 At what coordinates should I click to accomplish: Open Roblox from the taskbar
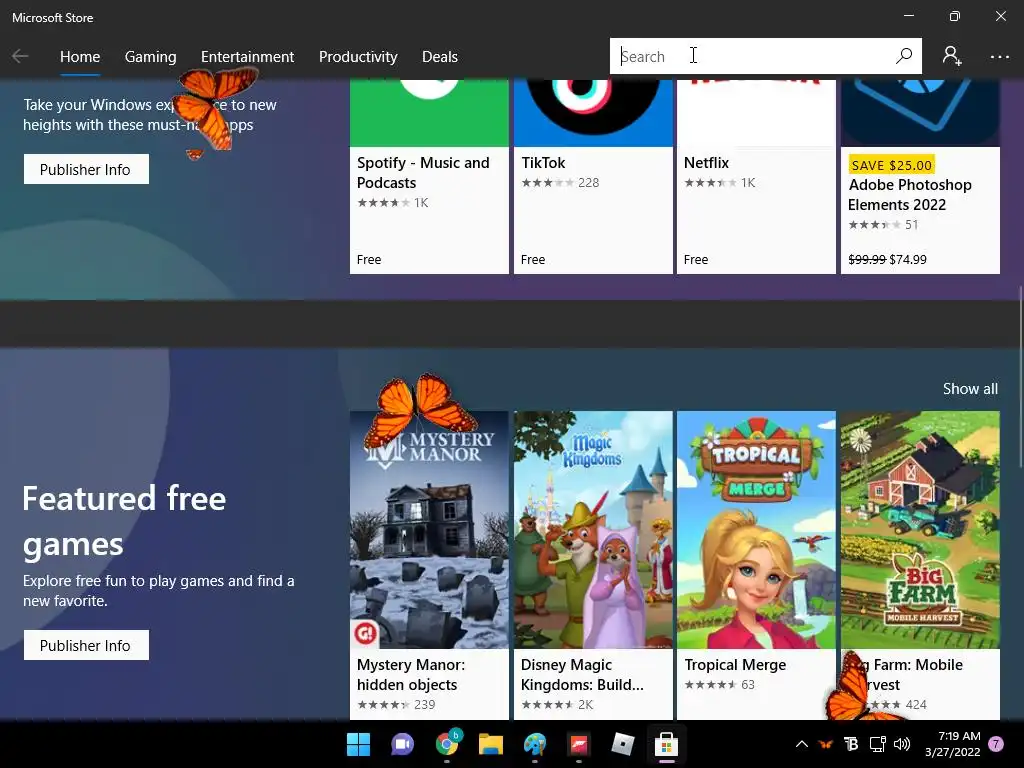click(622, 744)
